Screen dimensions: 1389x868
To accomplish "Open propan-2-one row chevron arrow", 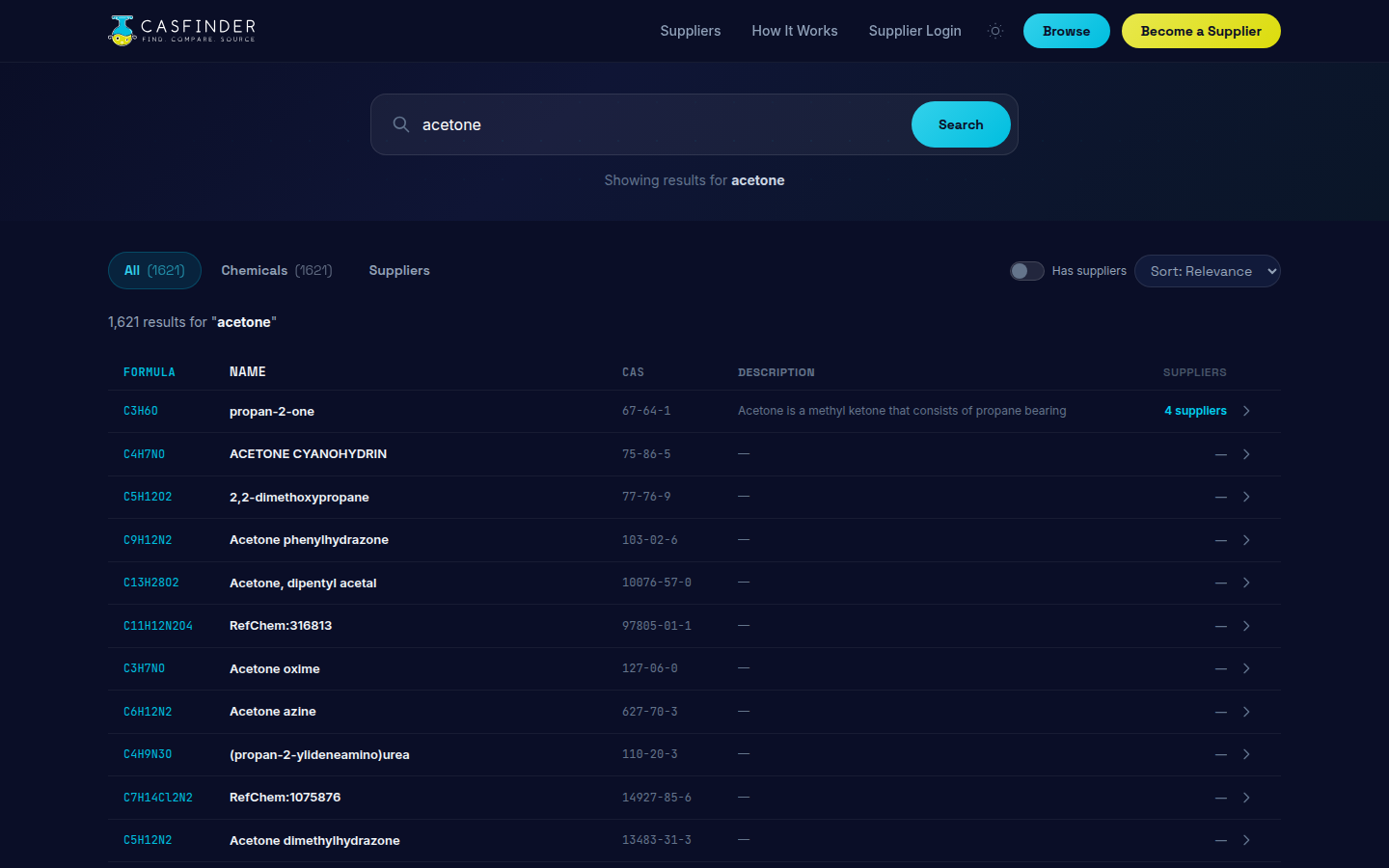I will pyautogui.click(x=1246, y=411).
